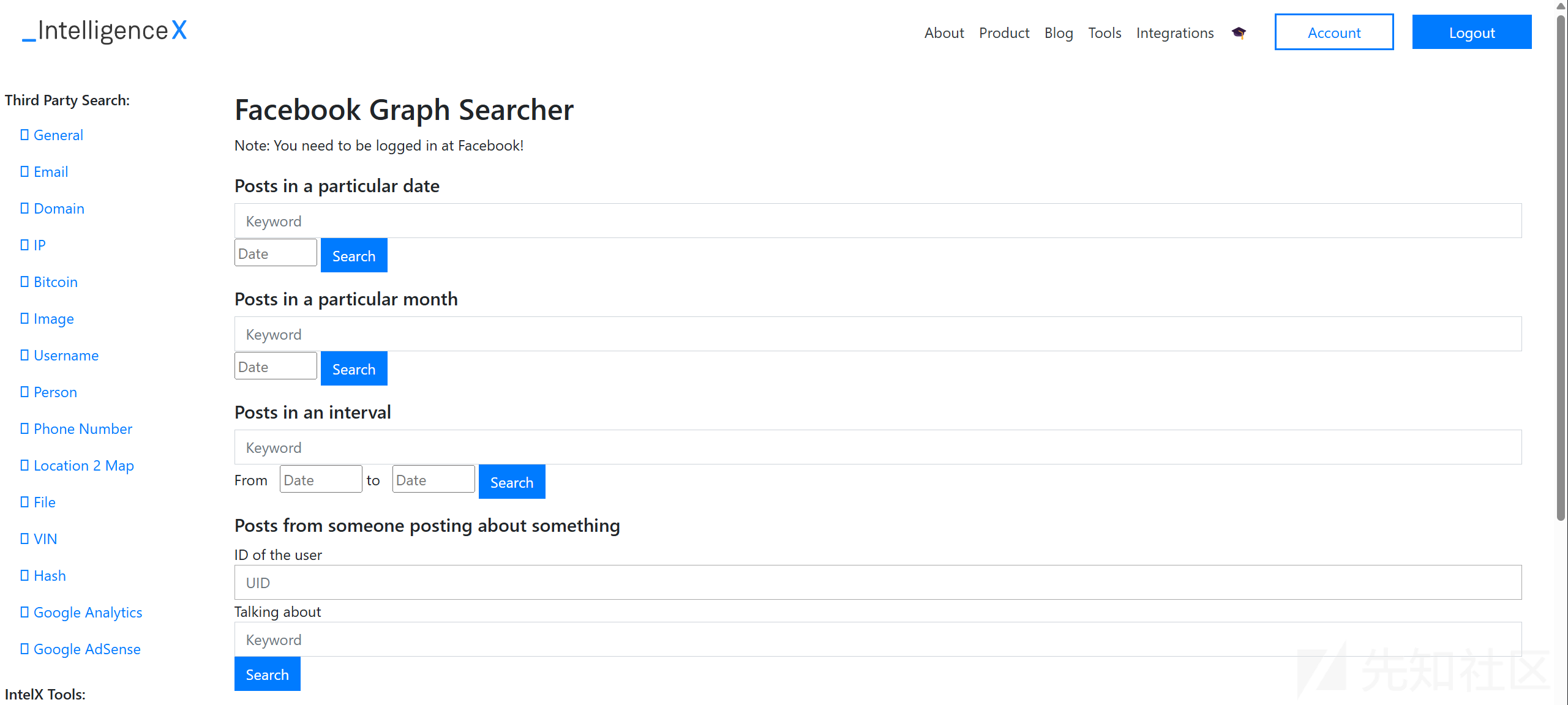Screen dimensions: 1568x705
Task: Select the From date field in interval
Action: tap(321, 479)
